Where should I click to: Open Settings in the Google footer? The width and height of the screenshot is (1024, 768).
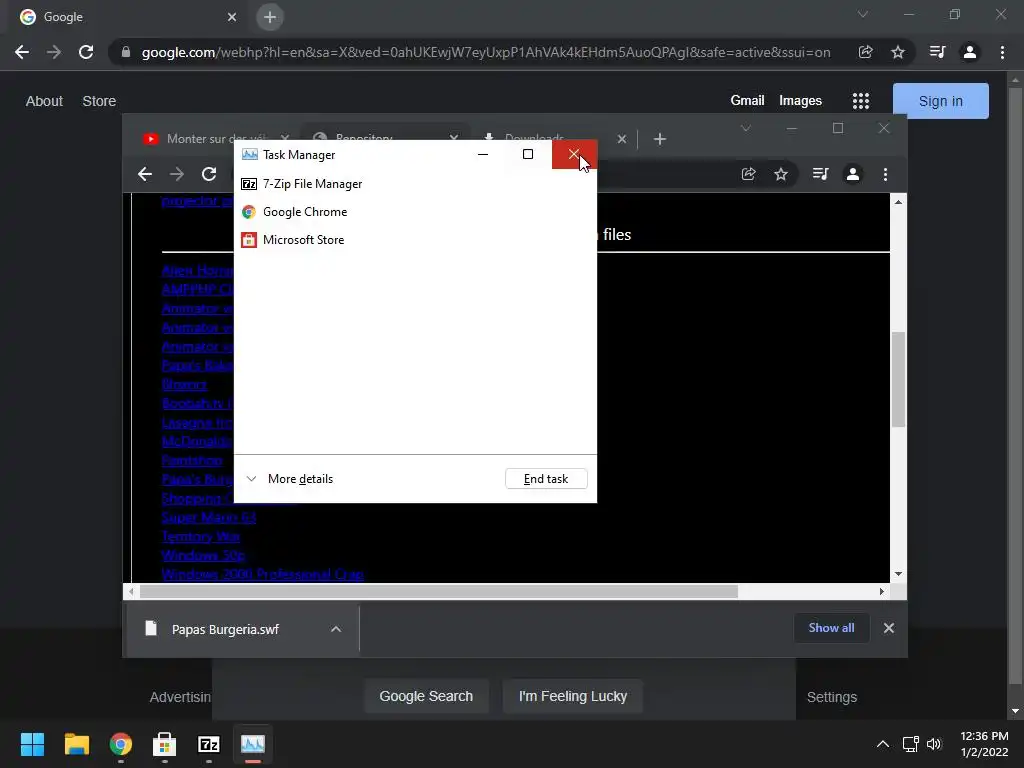click(x=831, y=697)
